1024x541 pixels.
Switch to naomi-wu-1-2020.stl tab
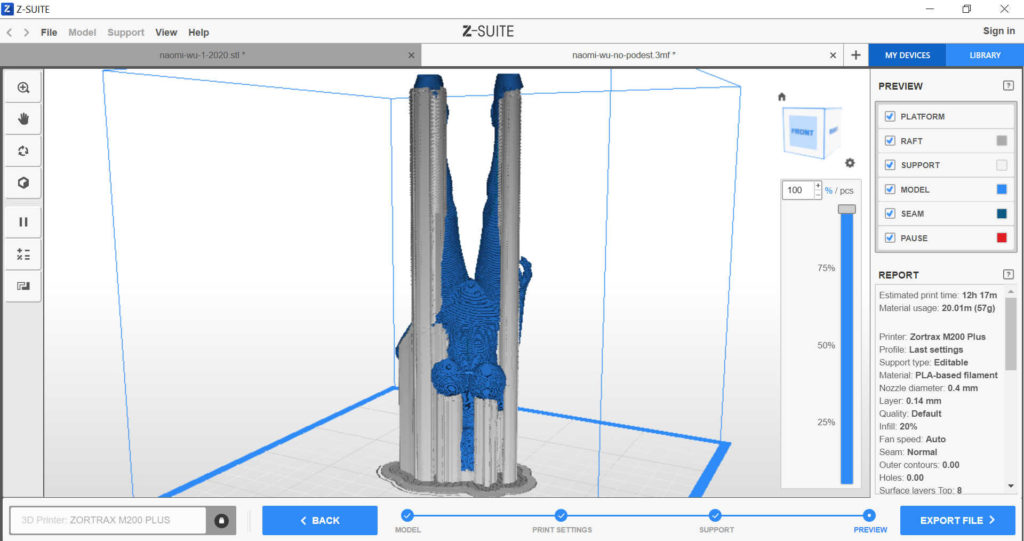tap(202, 56)
